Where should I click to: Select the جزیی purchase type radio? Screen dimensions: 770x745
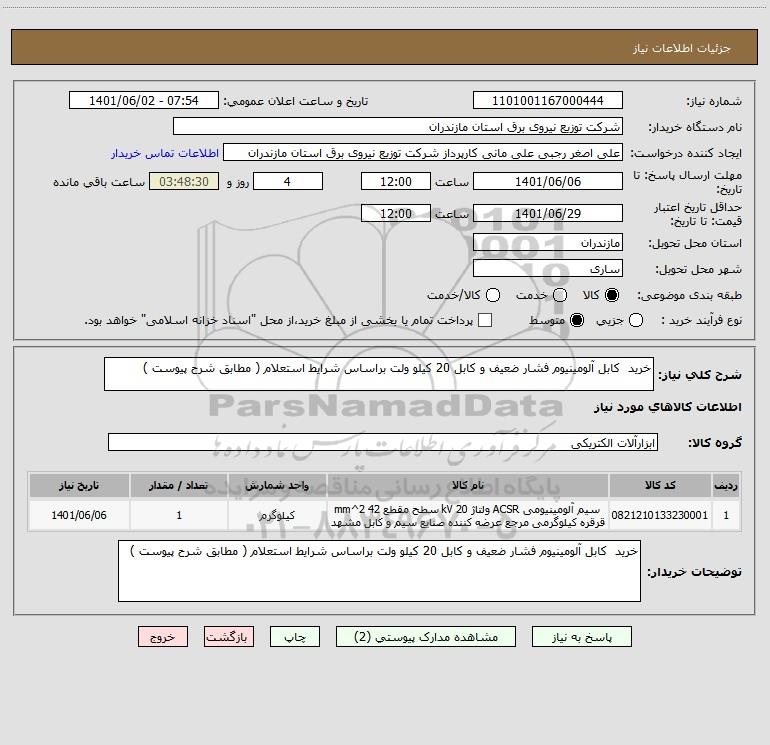coord(636,320)
